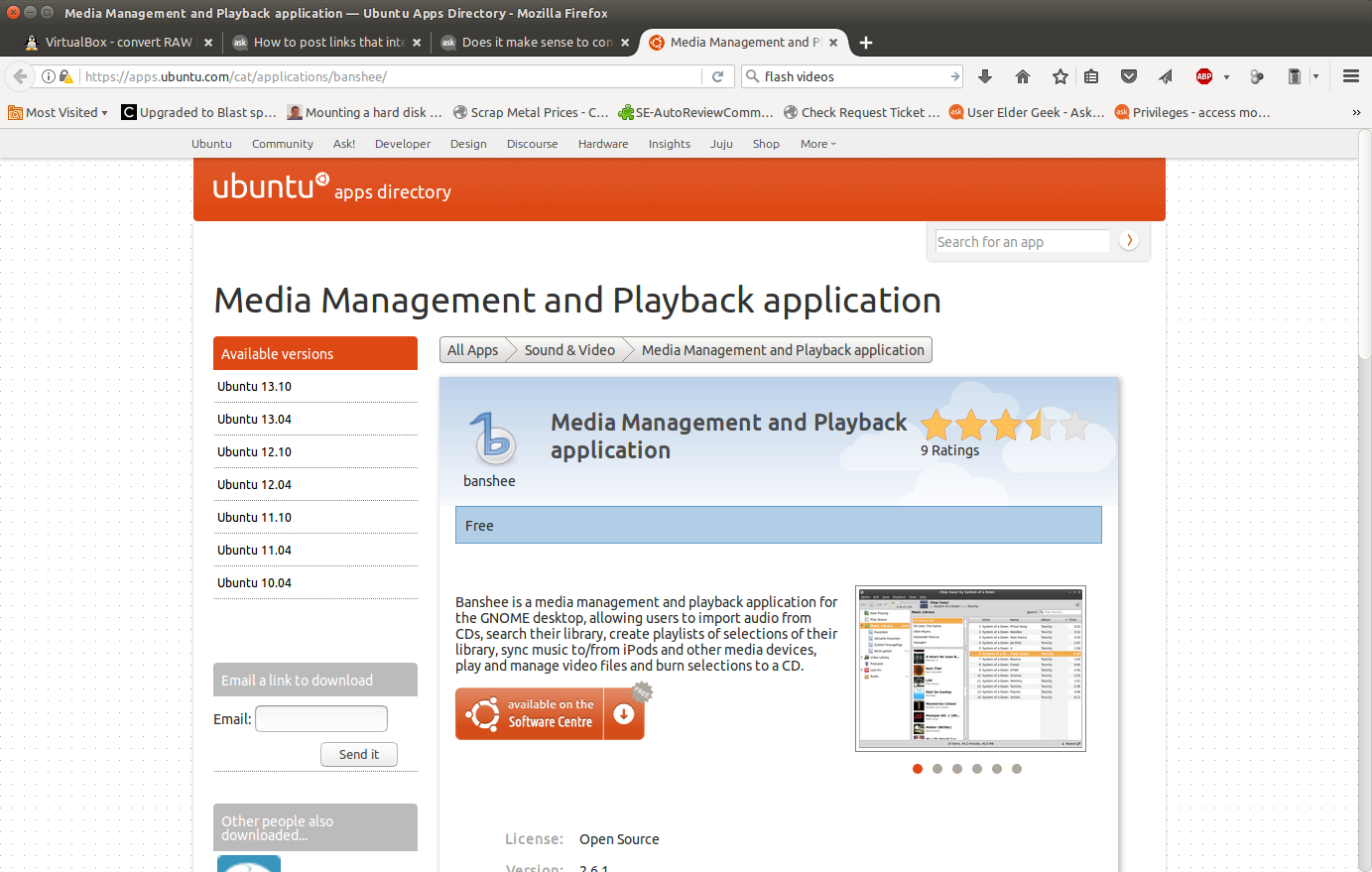The width and height of the screenshot is (1372, 872).
Task: Open SE-AutoReviewComm bookmark
Action: point(695,112)
